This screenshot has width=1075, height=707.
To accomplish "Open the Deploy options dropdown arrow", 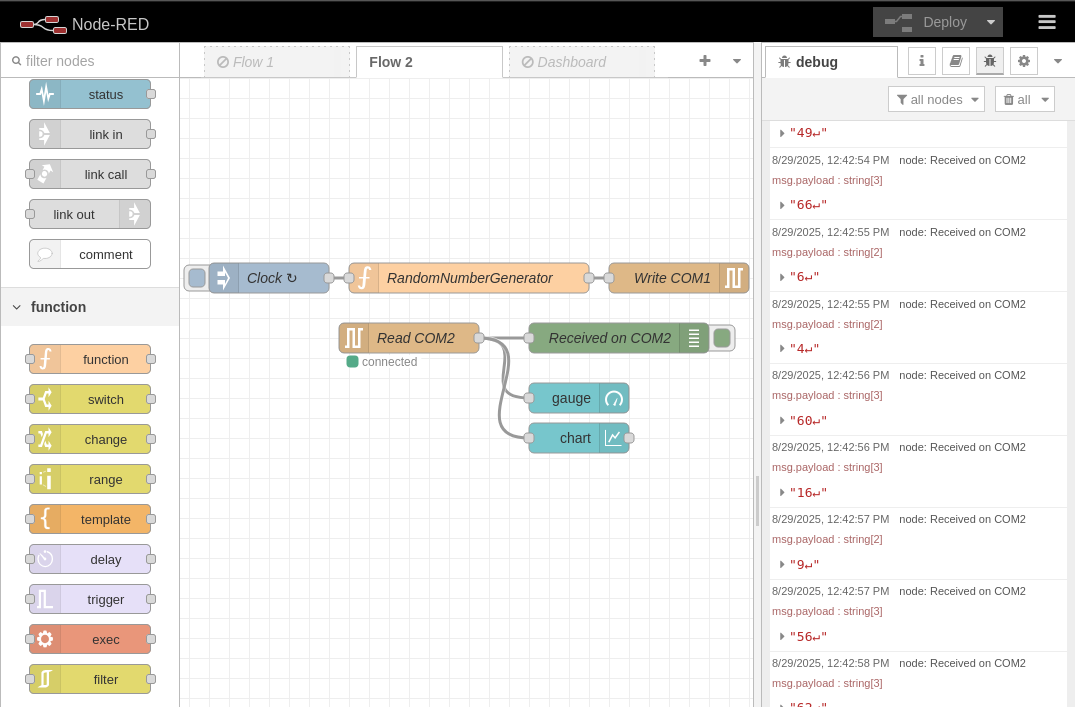I will coord(990,22).
